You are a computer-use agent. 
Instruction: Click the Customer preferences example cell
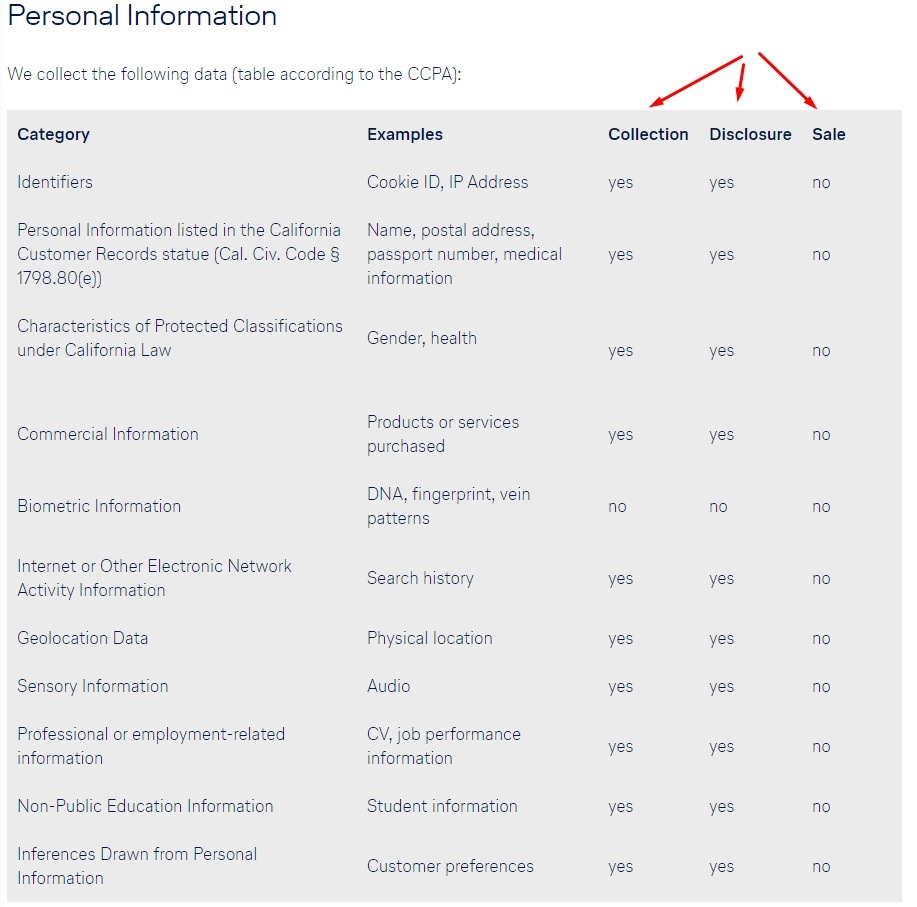pos(450,866)
